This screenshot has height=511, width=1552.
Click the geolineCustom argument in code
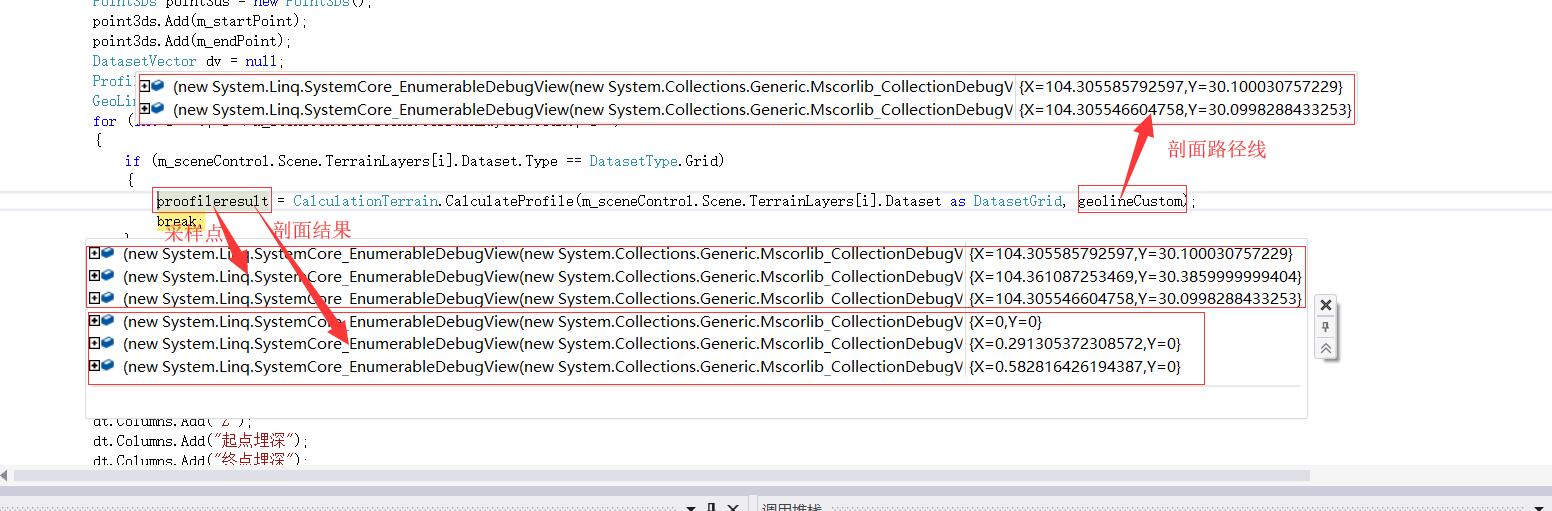(1130, 201)
